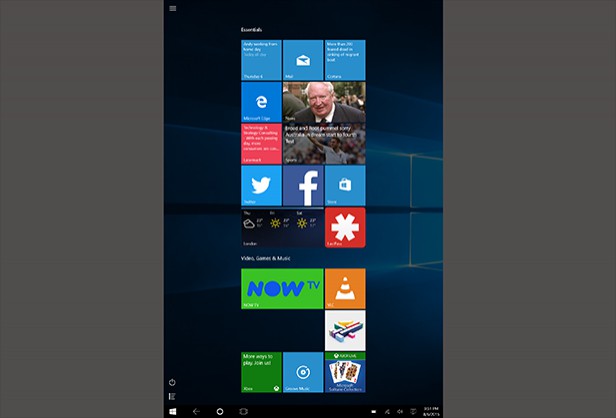This screenshot has height=418, width=616.
Task: Launch the Twitter tile
Action: pos(261,185)
